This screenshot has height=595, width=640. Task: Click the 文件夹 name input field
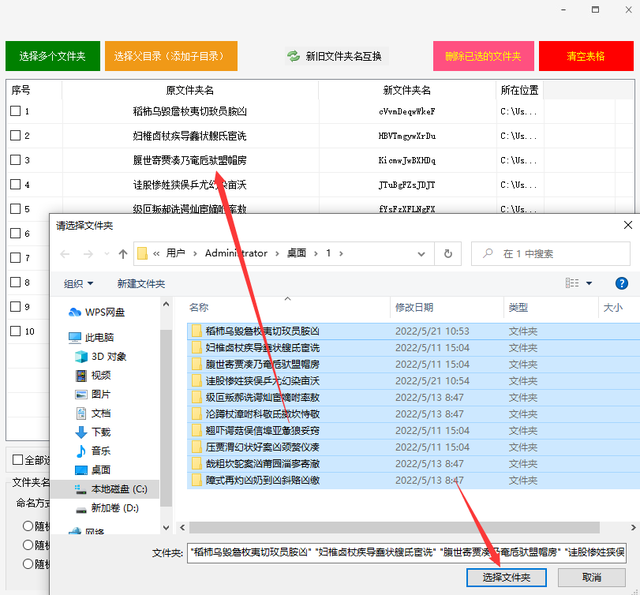click(x=407, y=553)
